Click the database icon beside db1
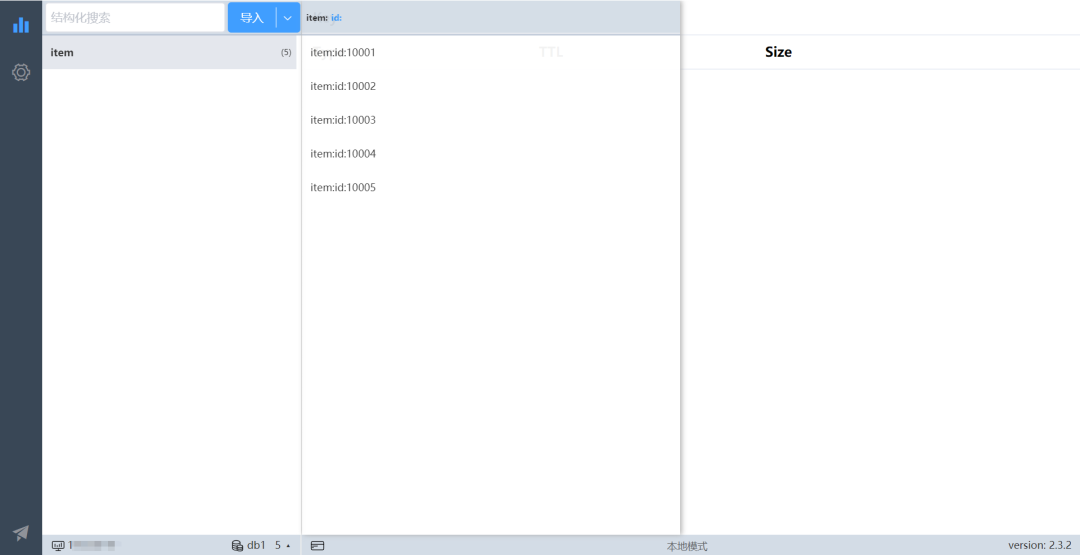1080x555 pixels. tap(237, 545)
